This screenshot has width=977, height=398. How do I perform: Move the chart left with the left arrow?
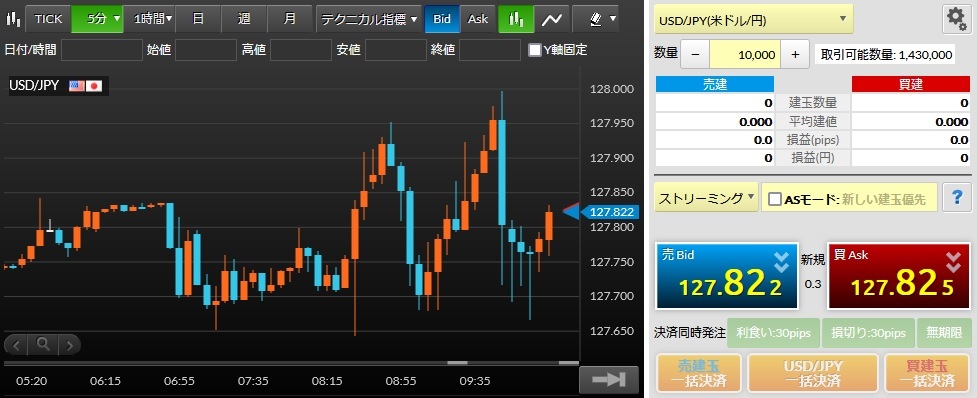(x=17, y=344)
